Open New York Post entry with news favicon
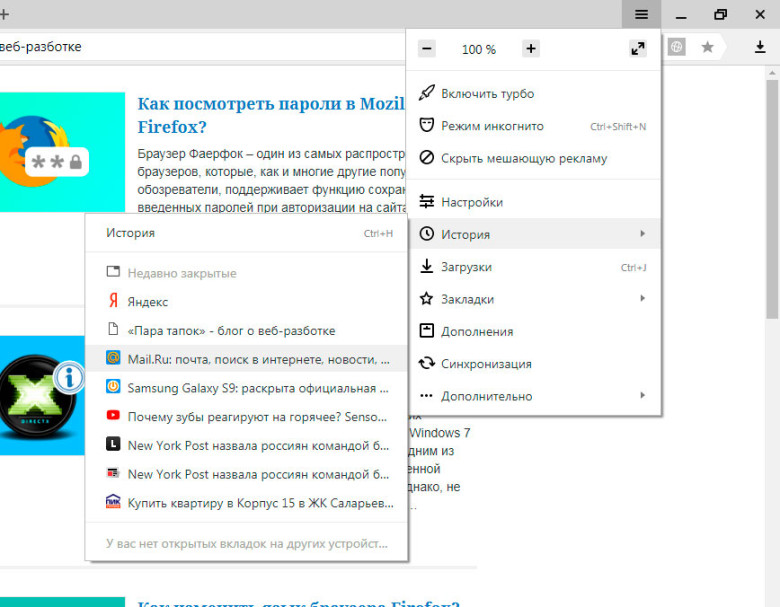 (246, 474)
